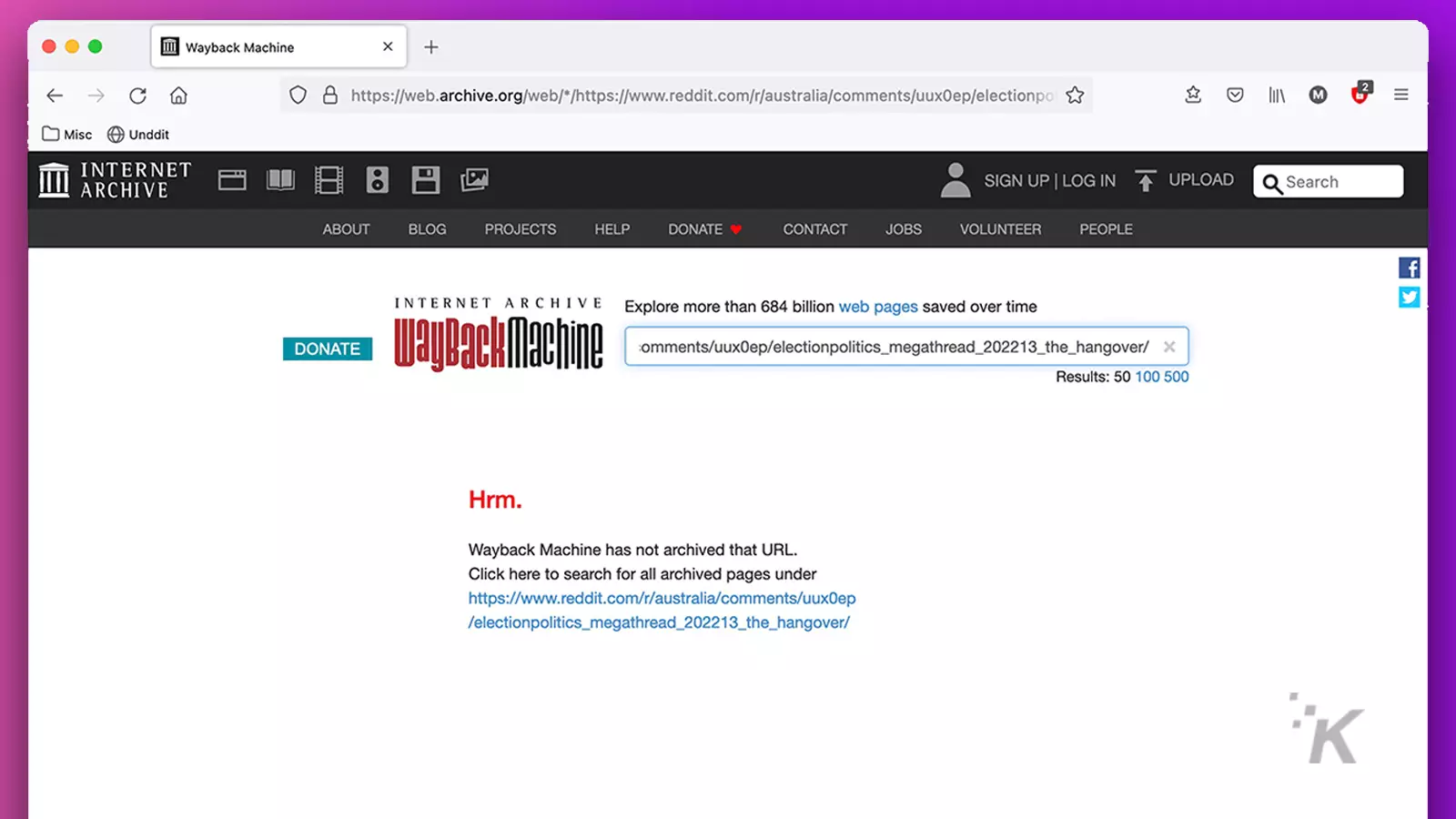Open the Images icon
Image resolution: width=1456 pixels, height=819 pixels.
474,180
